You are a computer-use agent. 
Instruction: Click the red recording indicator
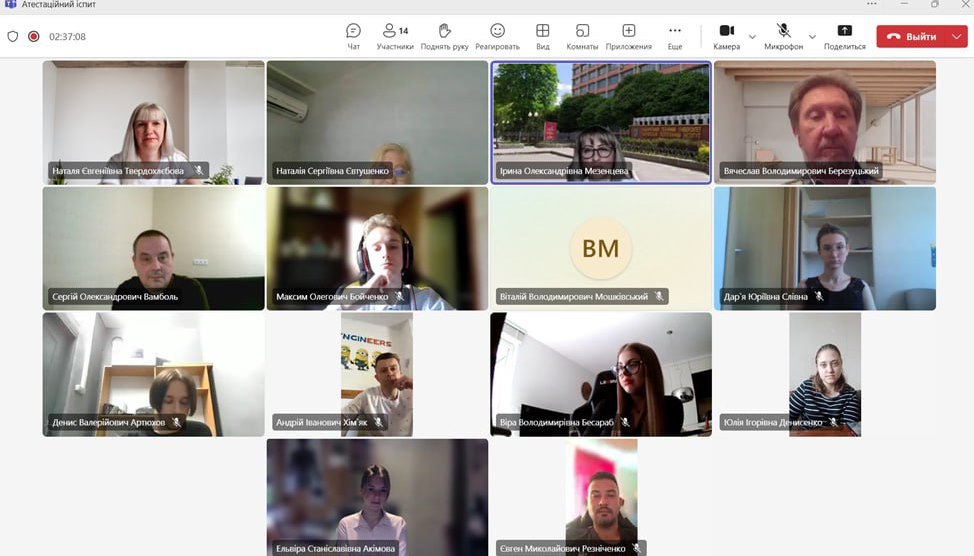point(34,37)
